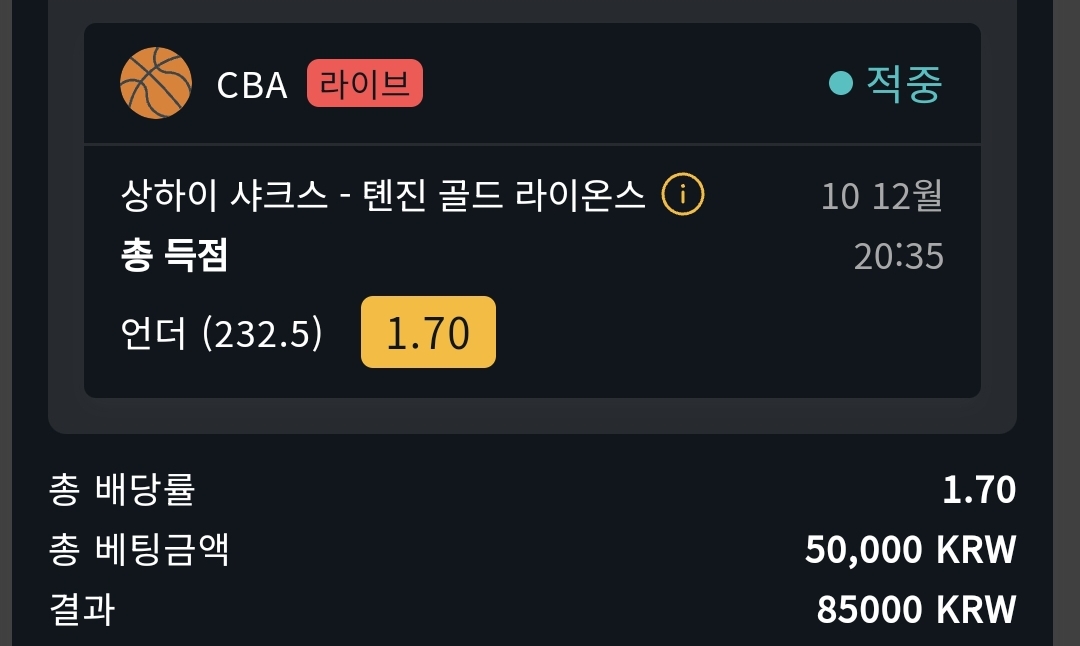Click the right edge scrollbar strip
Viewport: 1080px width, 646px height.
point(1066,323)
